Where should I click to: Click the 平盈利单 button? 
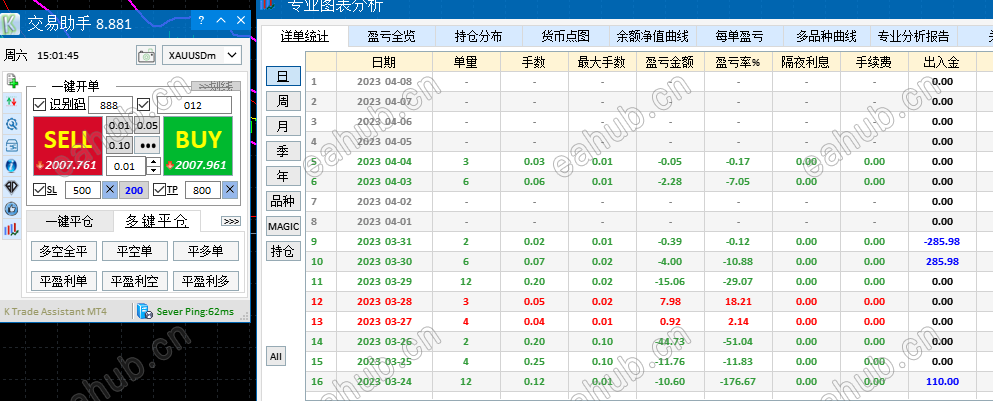pos(63,281)
